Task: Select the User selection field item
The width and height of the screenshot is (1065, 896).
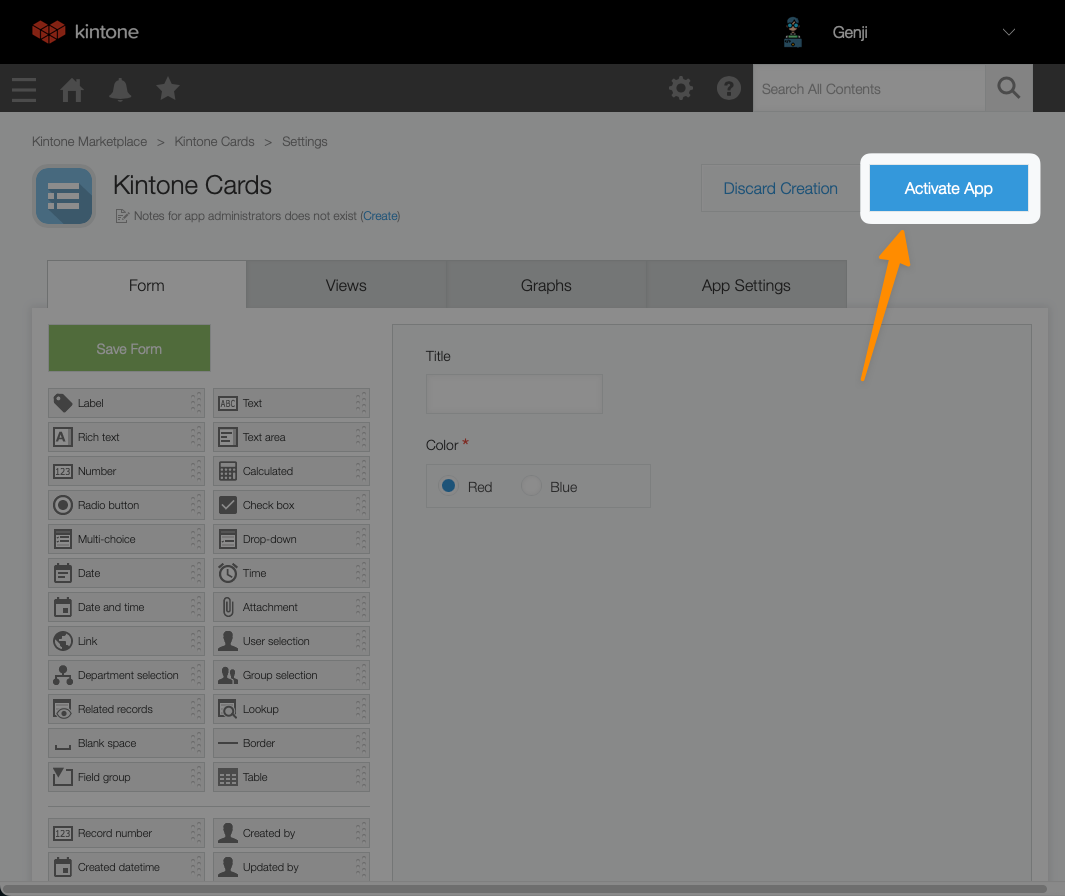Action: click(x=291, y=641)
